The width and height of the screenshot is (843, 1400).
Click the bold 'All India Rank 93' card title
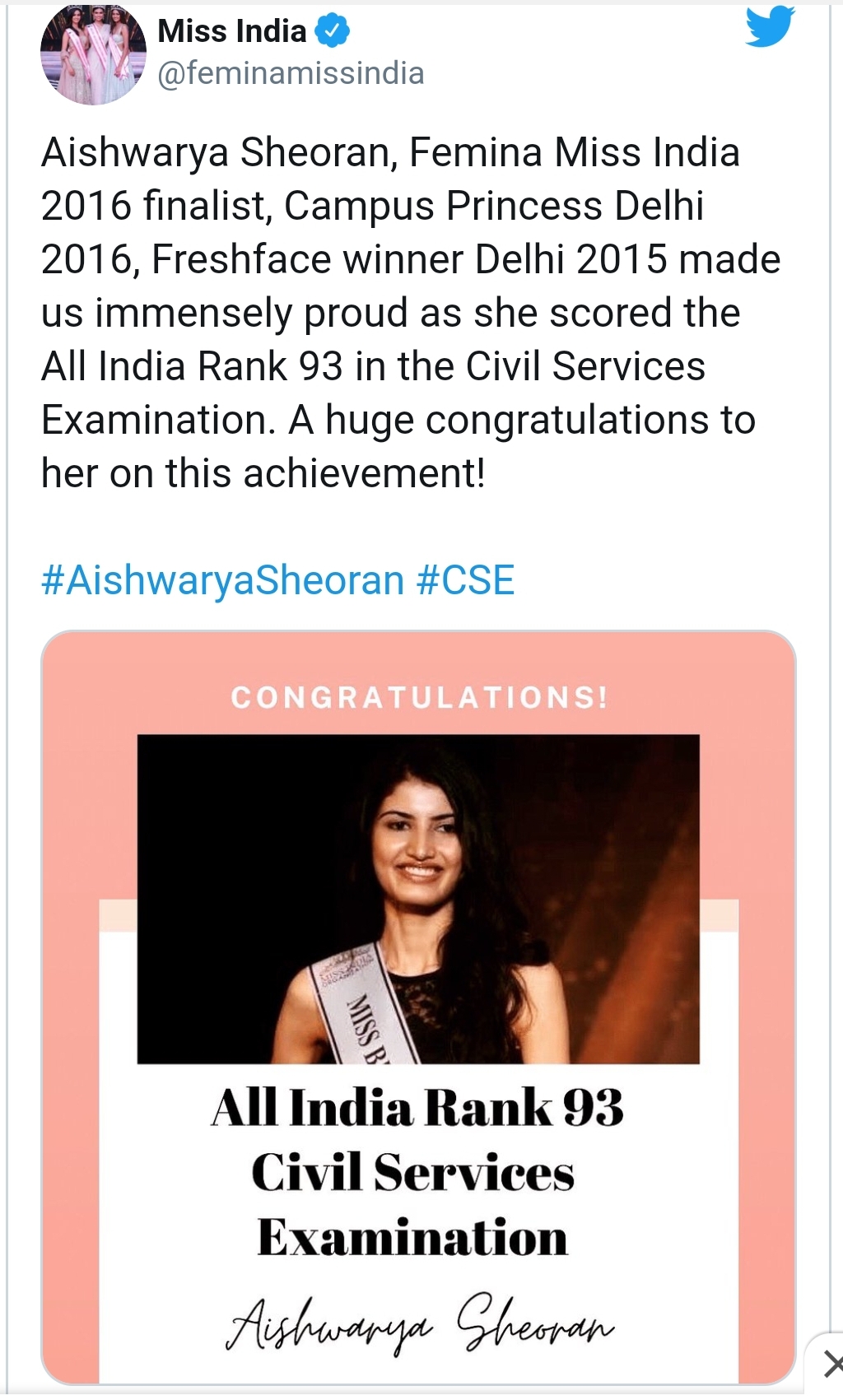[417, 1107]
